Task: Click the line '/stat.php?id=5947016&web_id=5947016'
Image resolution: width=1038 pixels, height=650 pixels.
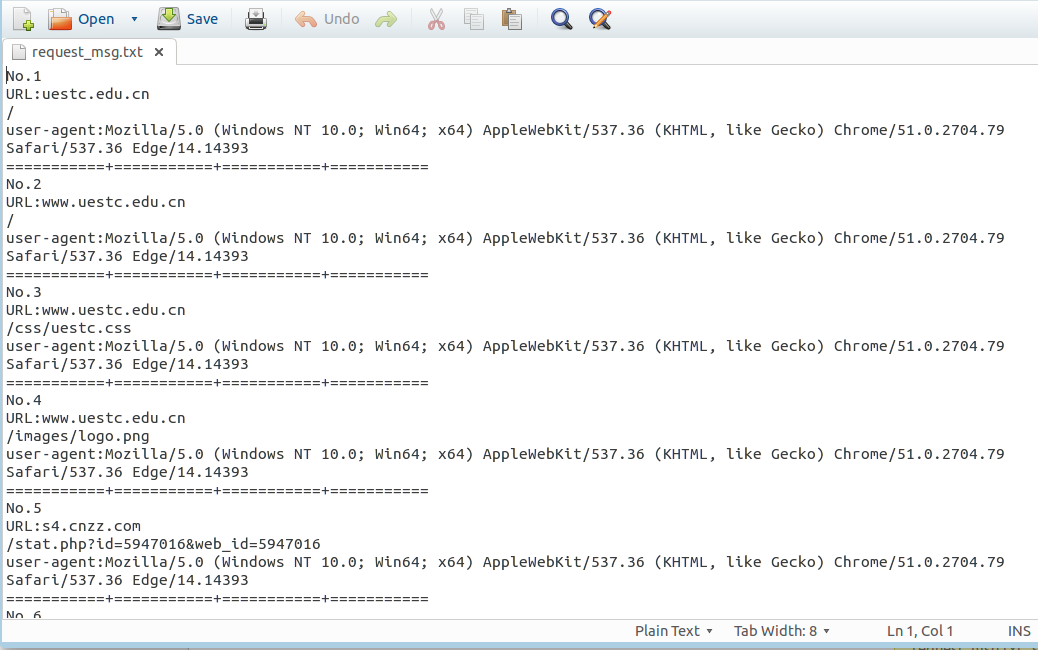Action: [164, 544]
